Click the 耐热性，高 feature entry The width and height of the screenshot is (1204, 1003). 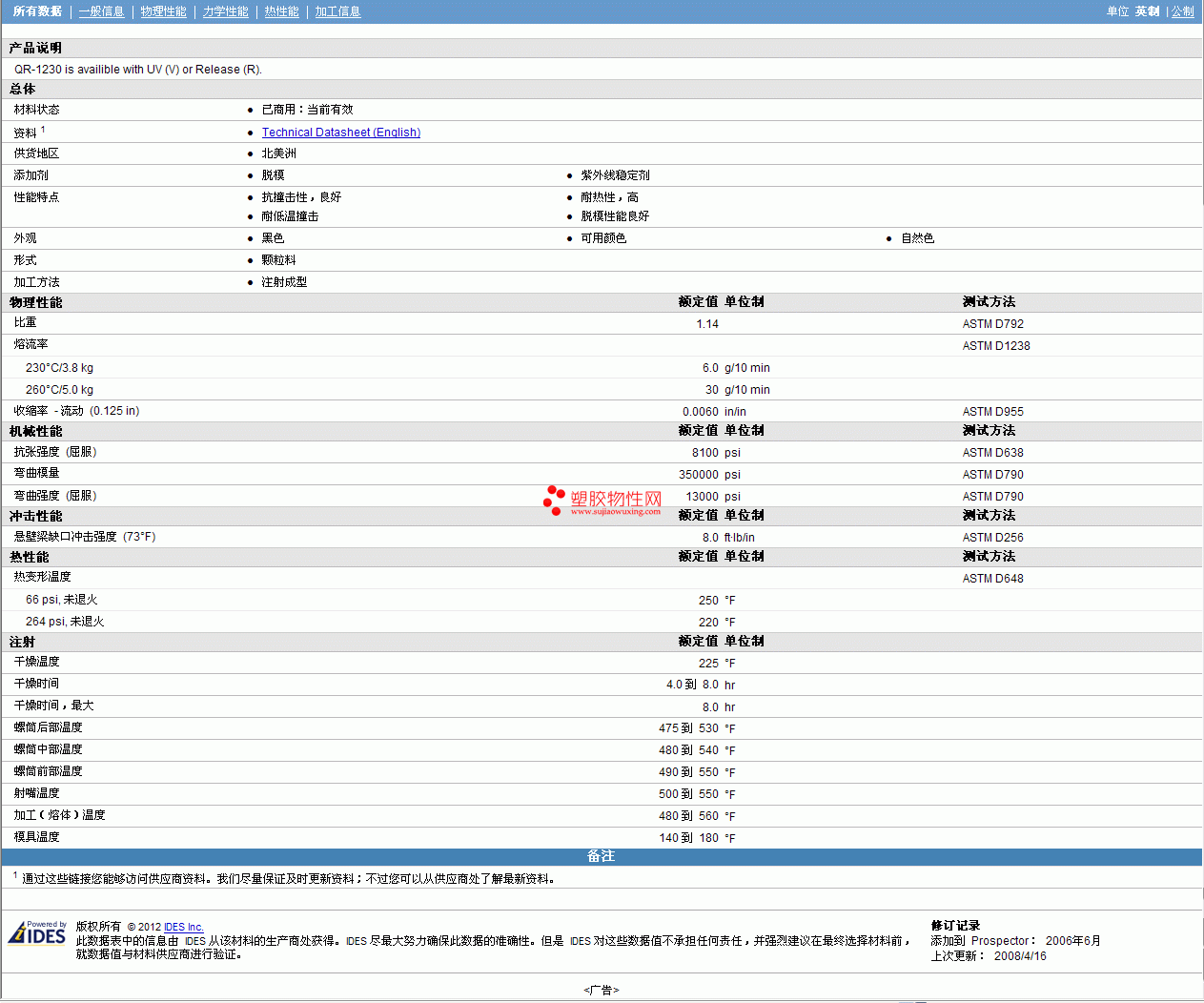coord(610,197)
